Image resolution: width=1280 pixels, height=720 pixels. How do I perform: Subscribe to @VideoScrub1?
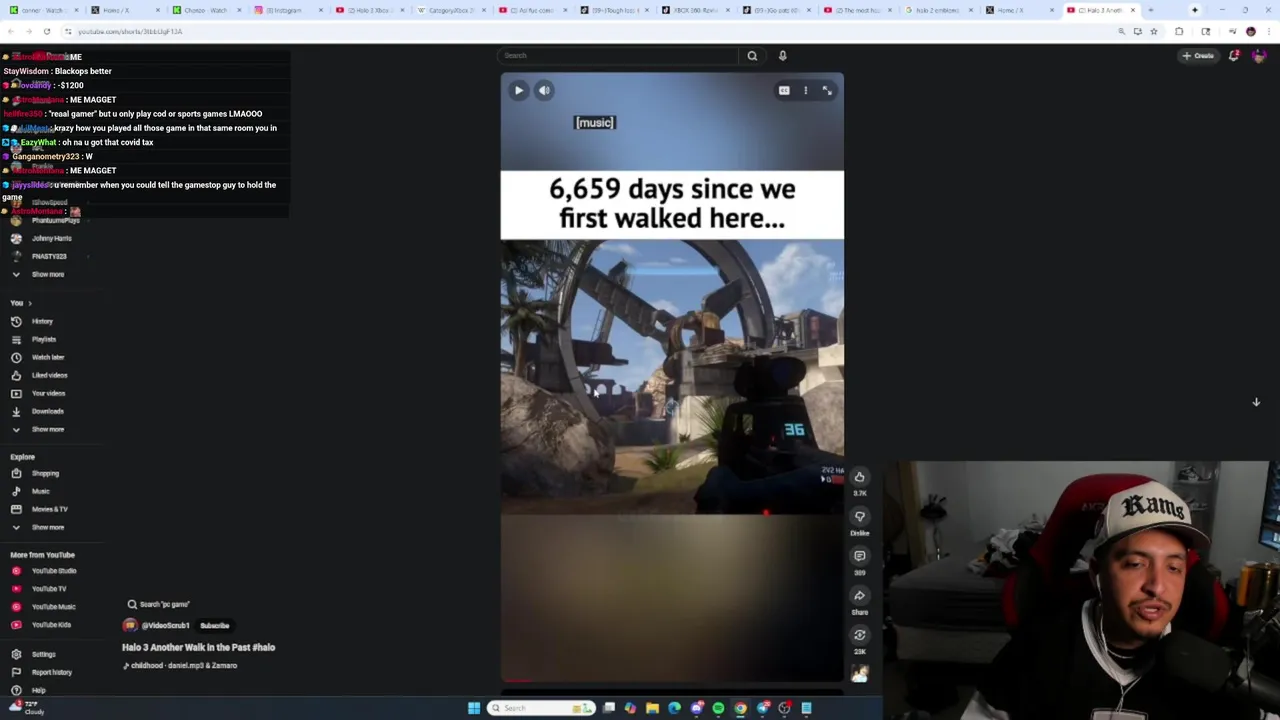tap(214, 626)
